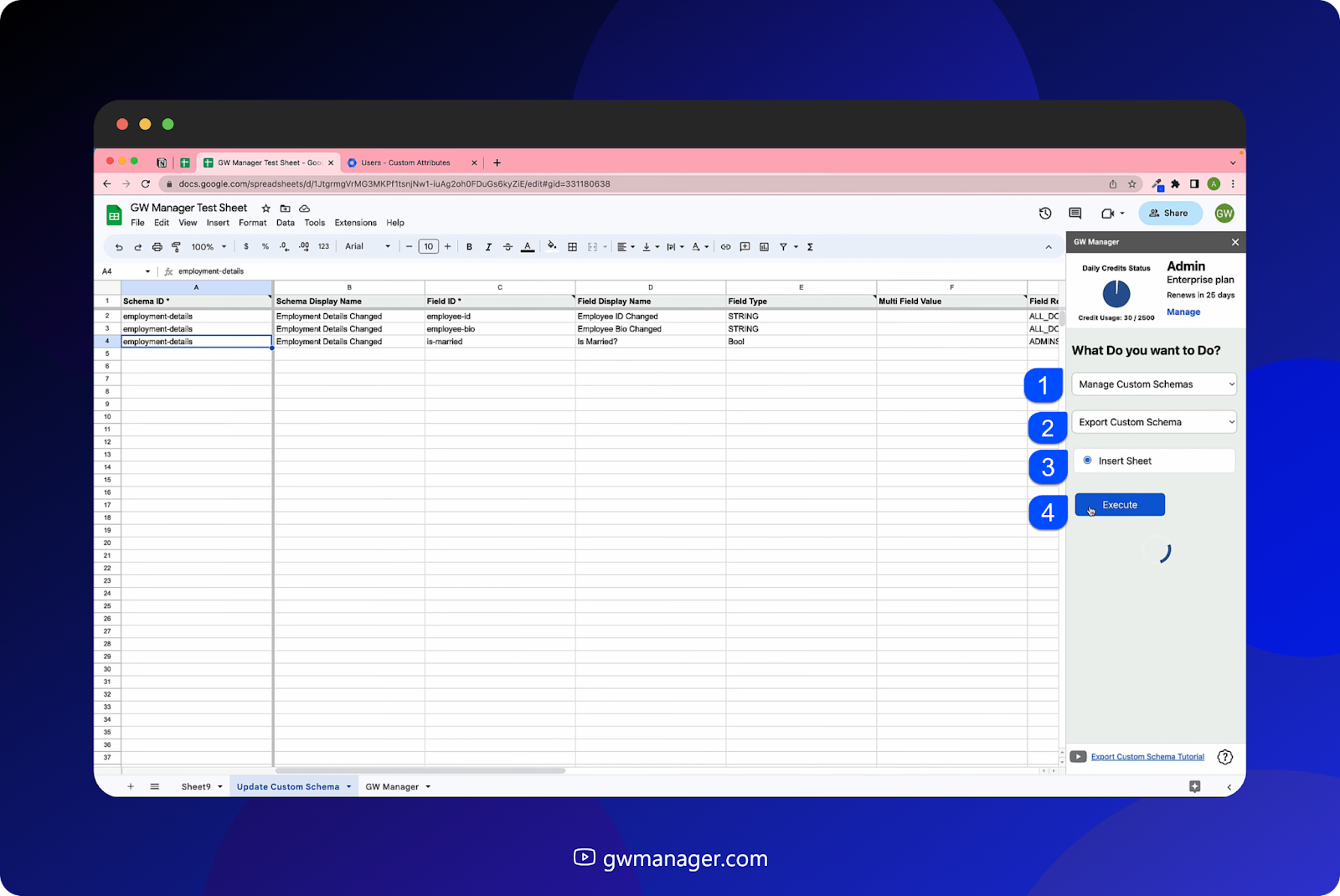This screenshot has width=1340, height=896.
Task: Insert chart from toolbar
Action: 764,247
